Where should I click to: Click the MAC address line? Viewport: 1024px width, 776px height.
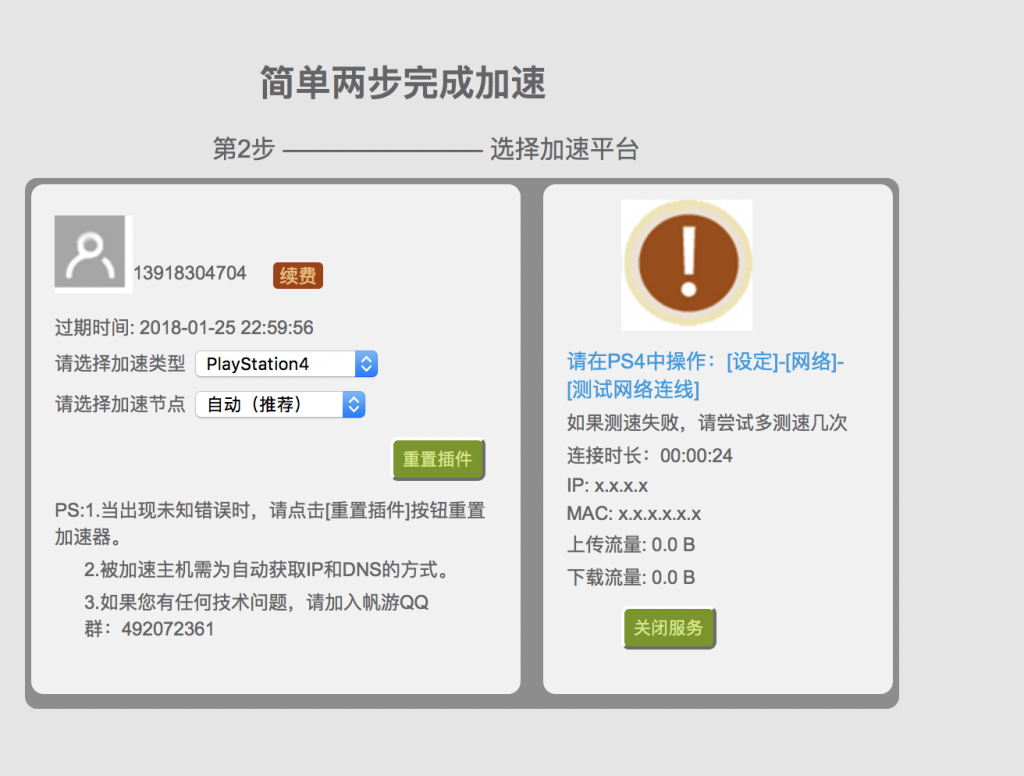pyautogui.click(x=633, y=514)
